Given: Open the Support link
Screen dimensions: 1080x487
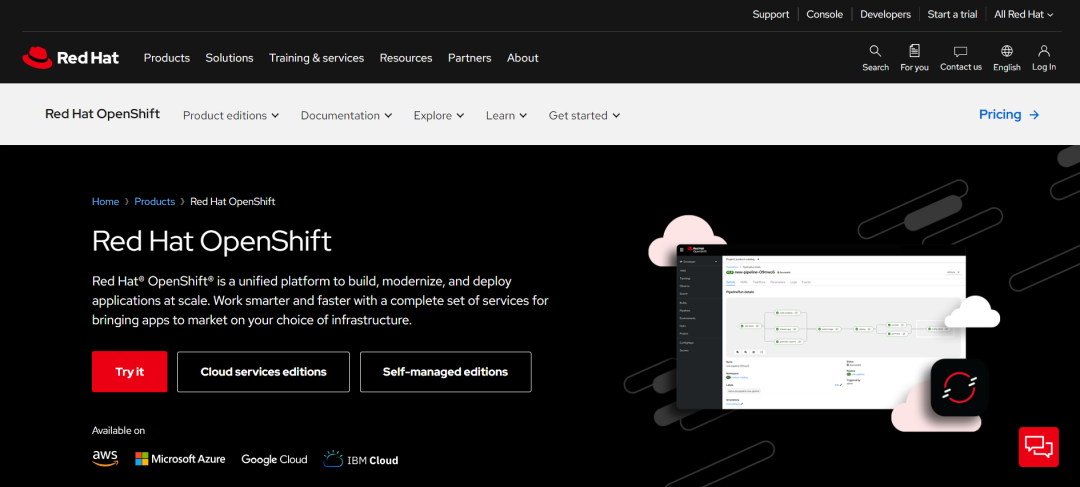Looking at the screenshot, I should (771, 14).
